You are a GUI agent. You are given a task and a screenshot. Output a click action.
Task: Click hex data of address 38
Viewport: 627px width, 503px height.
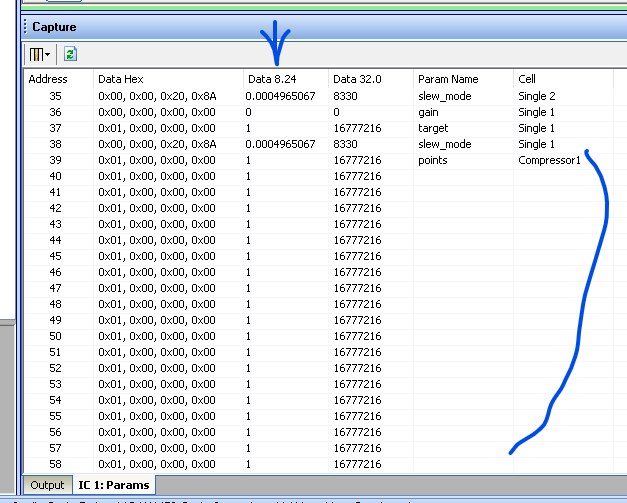(157, 144)
